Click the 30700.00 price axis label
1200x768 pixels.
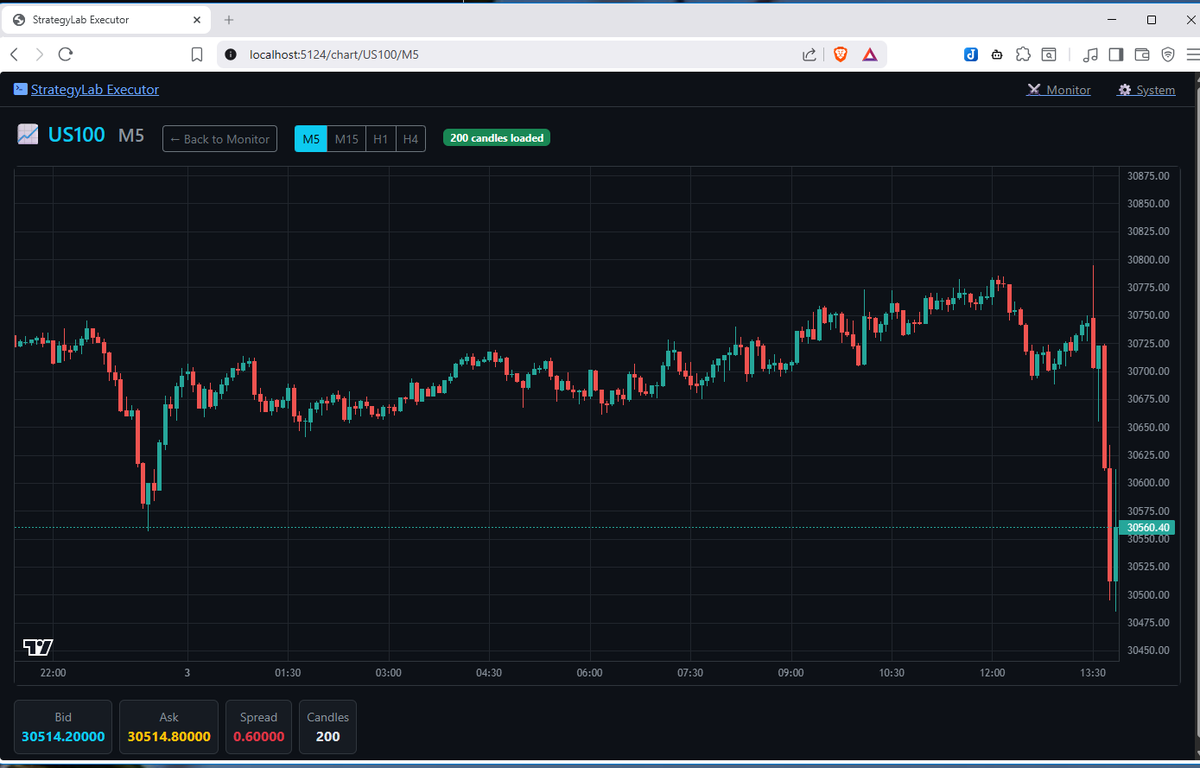point(1148,372)
